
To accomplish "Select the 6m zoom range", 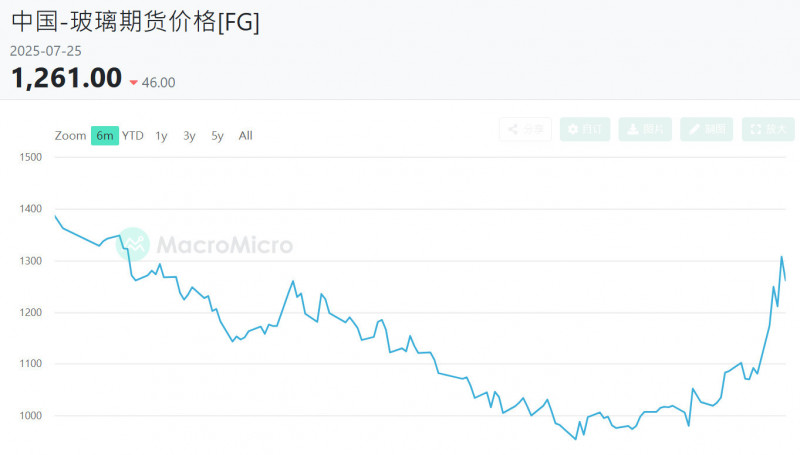I will tap(105, 136).
